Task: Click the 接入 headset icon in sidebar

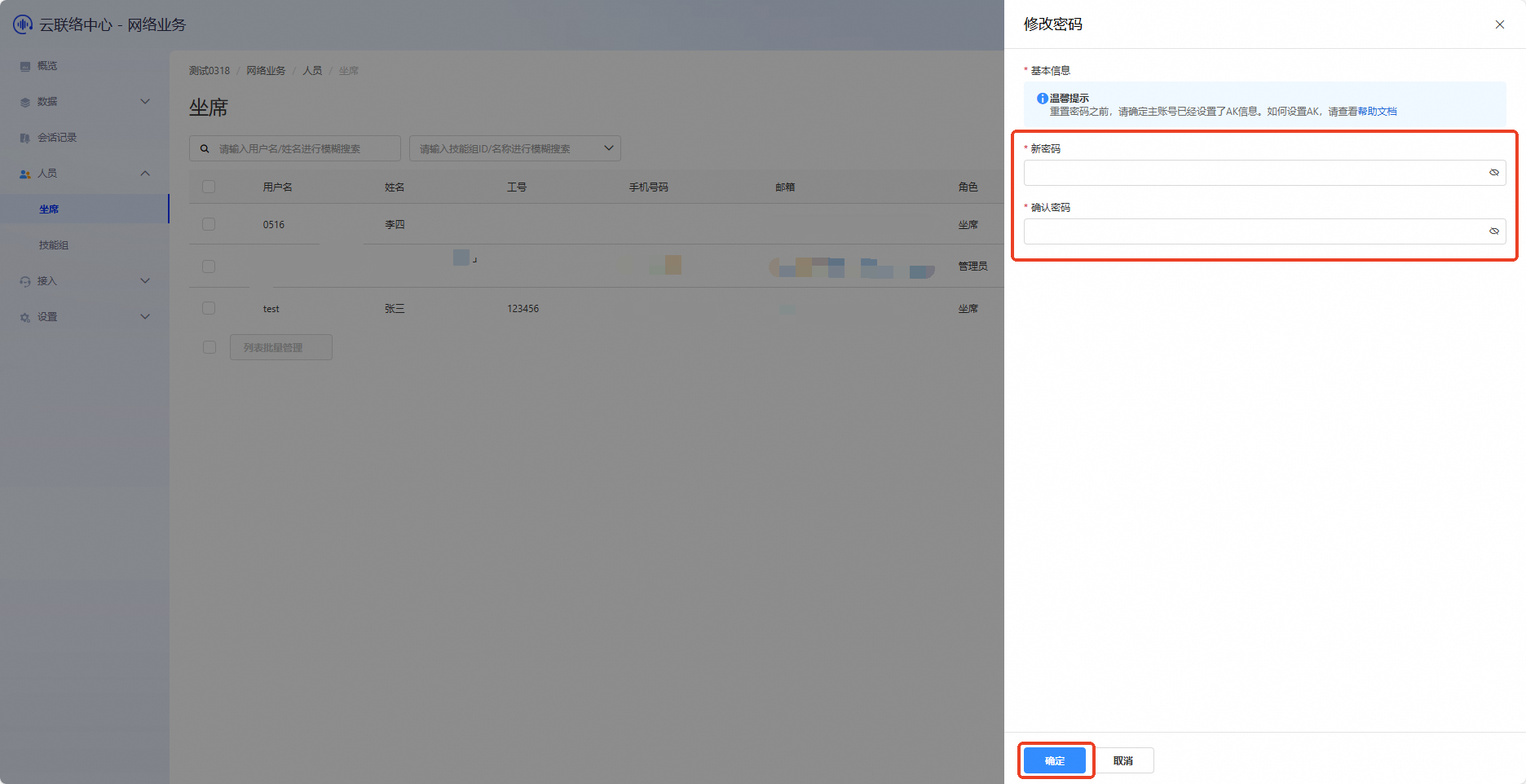Action: coord(25,281)
